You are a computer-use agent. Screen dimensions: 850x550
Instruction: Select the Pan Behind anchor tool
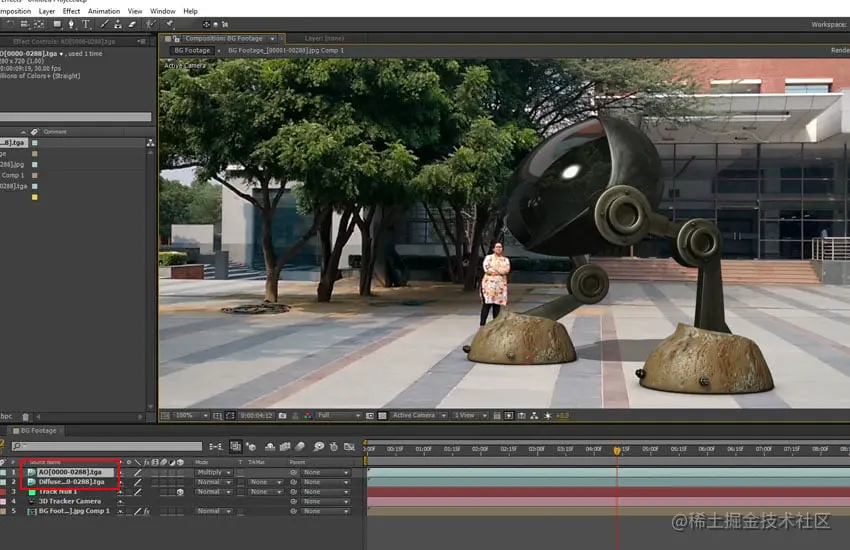pos(39,24)
